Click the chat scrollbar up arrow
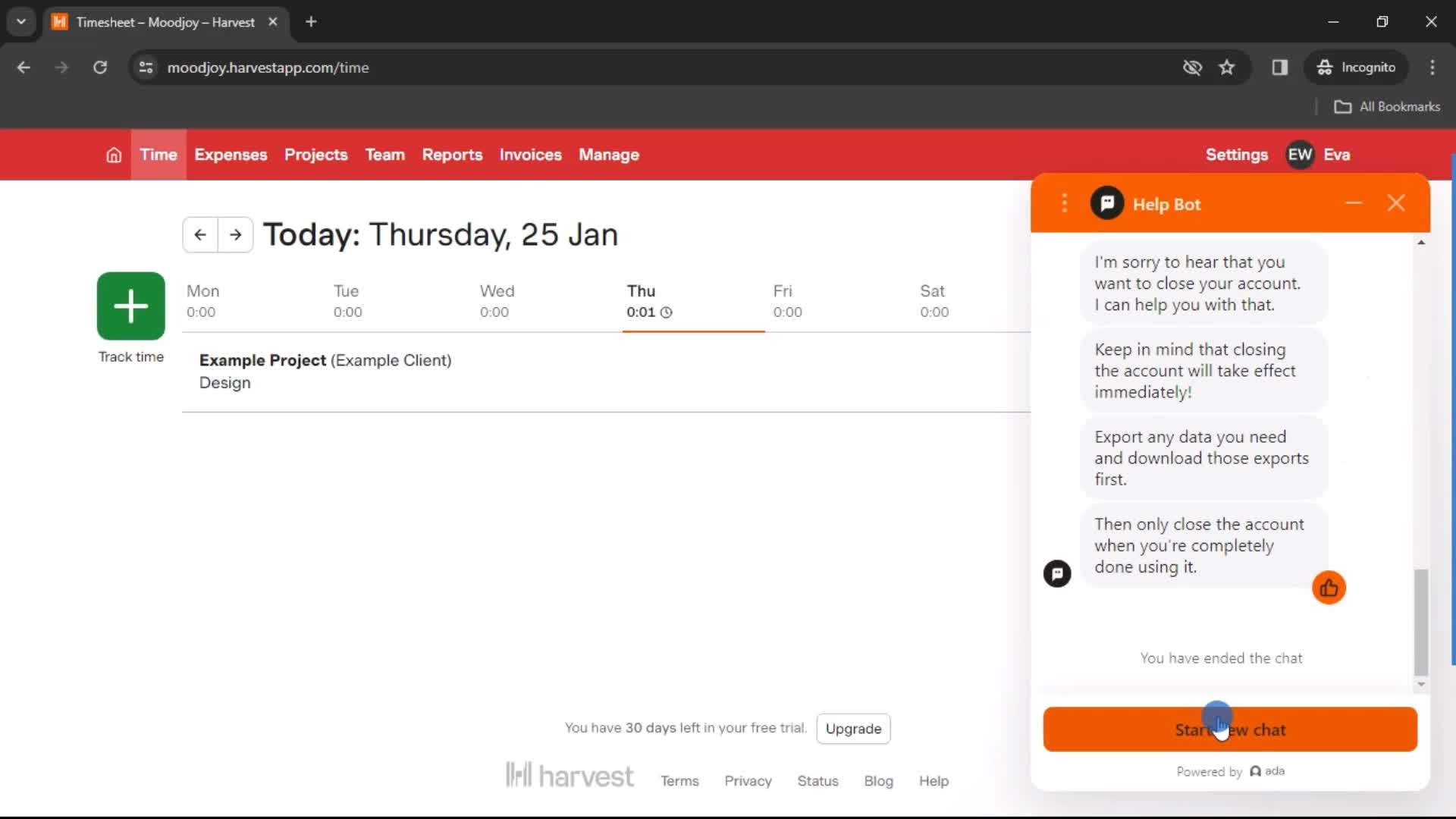The image size is (1456, 819). pyautogui.click(x=1421, y=243)
